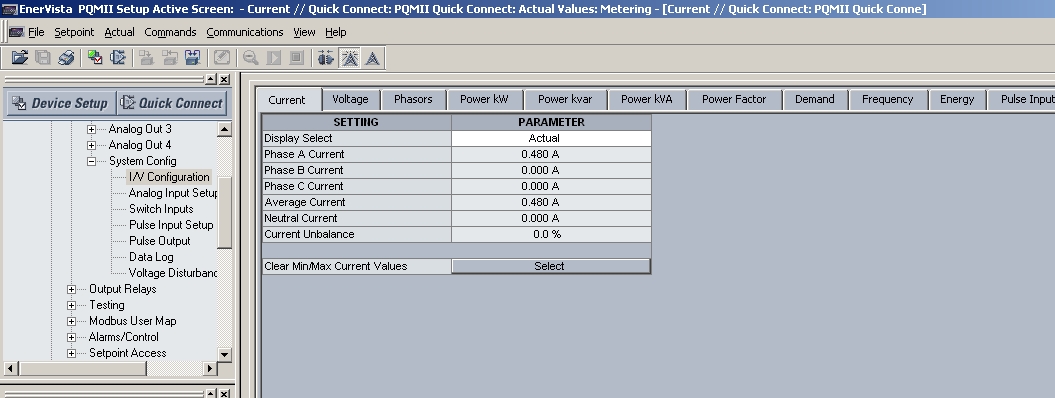Click the Device Setup button

tap(61, 104)
